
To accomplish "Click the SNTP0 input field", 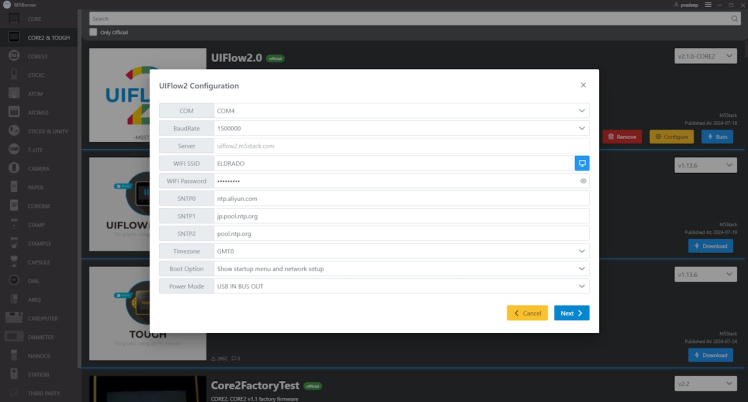I will [401, 198].
